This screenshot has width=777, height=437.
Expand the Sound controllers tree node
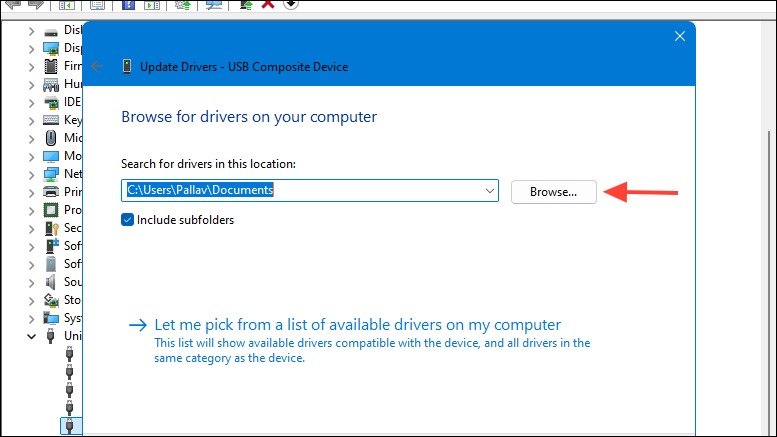click(31, 283)
